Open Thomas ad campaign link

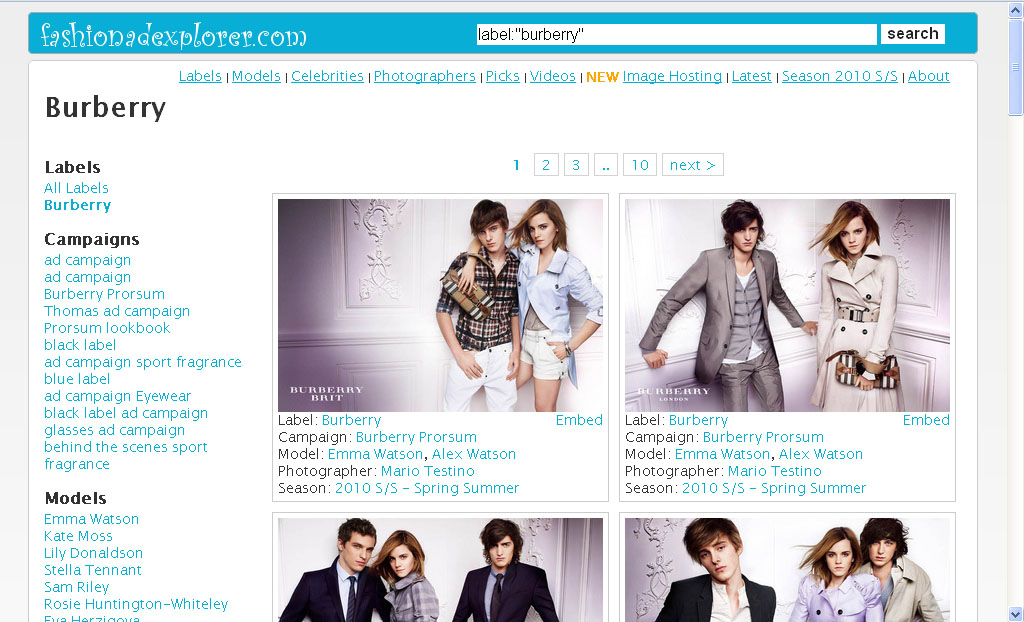pos(117,311)
